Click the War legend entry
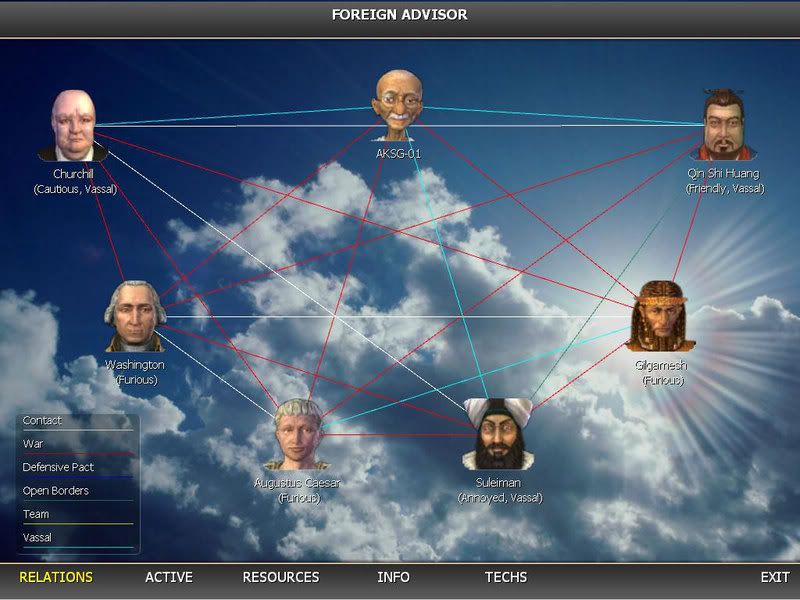800x600 pixels. (33, 444)
